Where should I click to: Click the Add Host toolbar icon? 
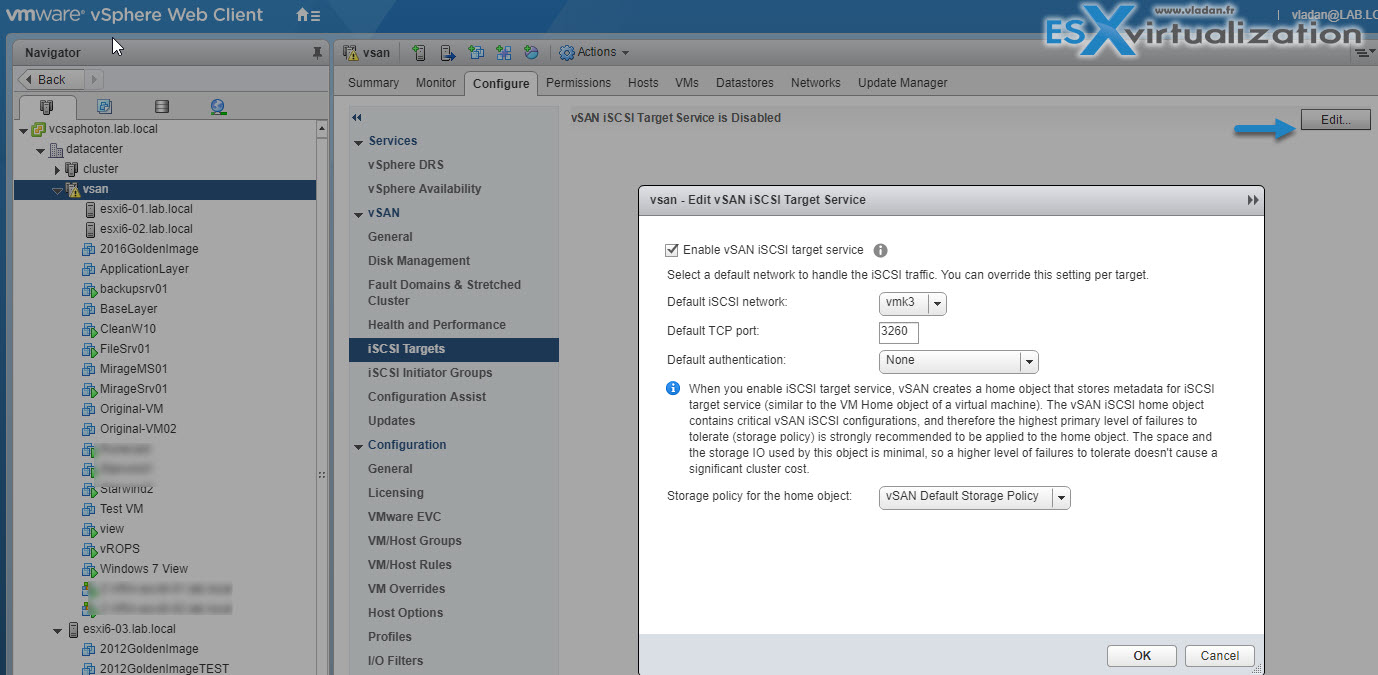coord(419,52)
